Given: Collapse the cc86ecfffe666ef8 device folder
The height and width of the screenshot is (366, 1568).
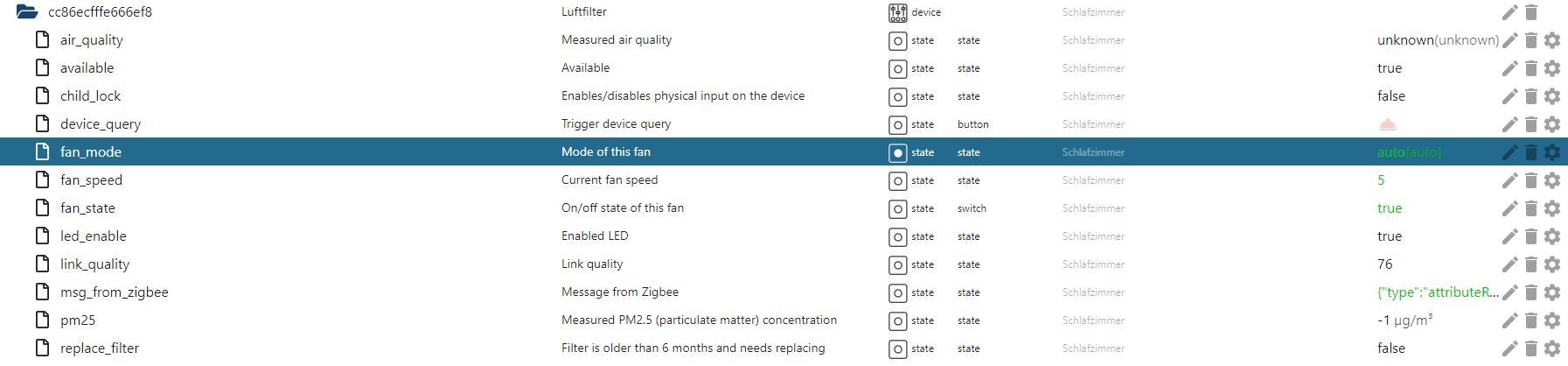Looking at the screenshot, I should (x=27, y=12).
